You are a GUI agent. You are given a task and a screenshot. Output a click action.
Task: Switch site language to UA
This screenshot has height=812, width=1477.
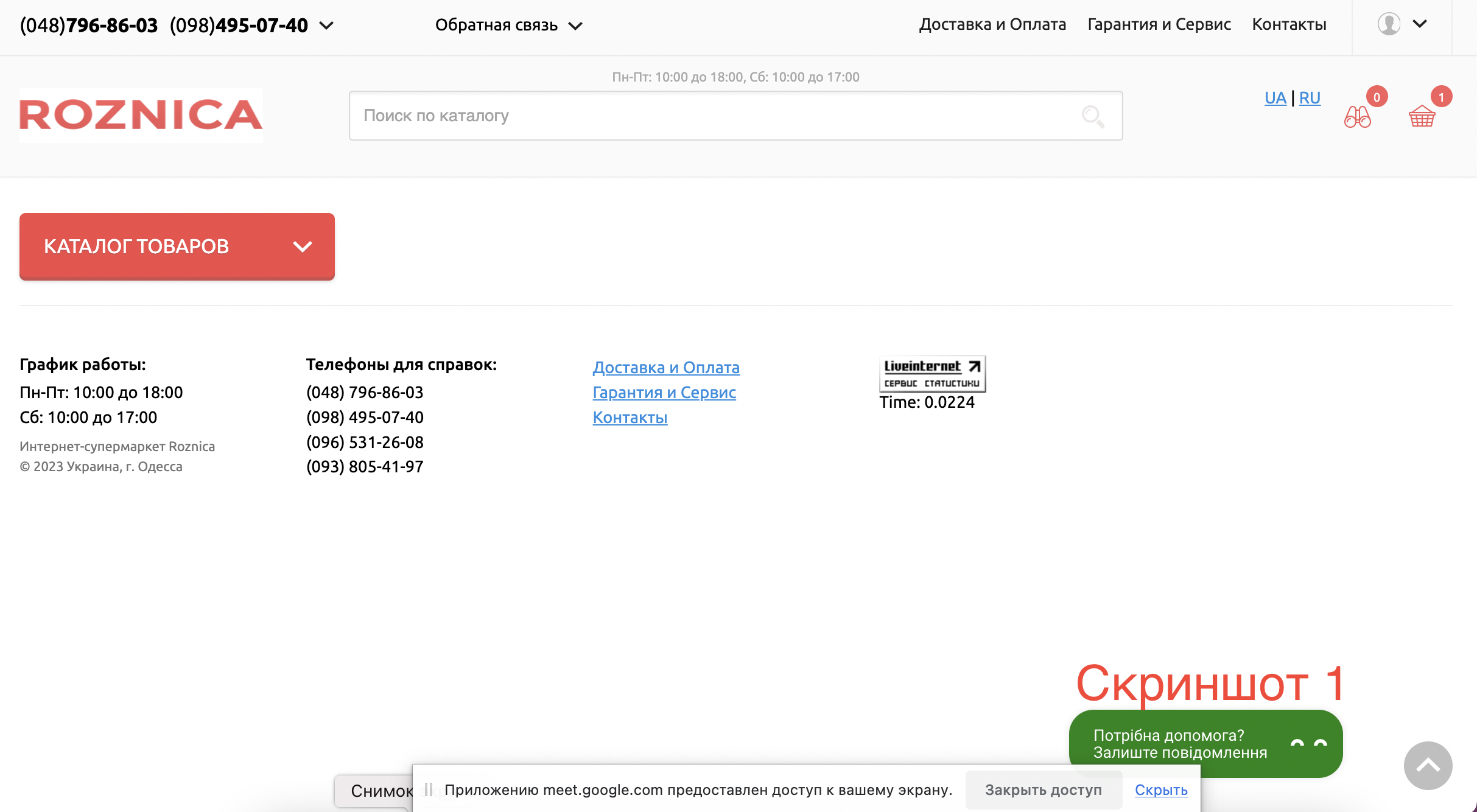pyautogui.click(x=1275, y=98)
